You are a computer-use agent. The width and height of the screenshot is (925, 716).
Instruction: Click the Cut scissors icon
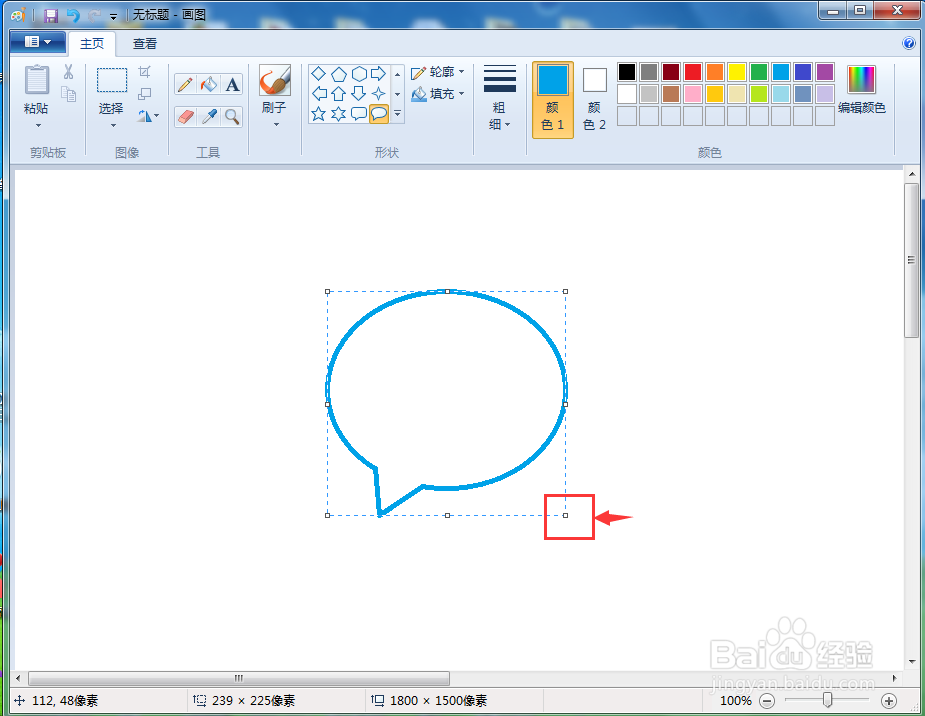point(68,72)
